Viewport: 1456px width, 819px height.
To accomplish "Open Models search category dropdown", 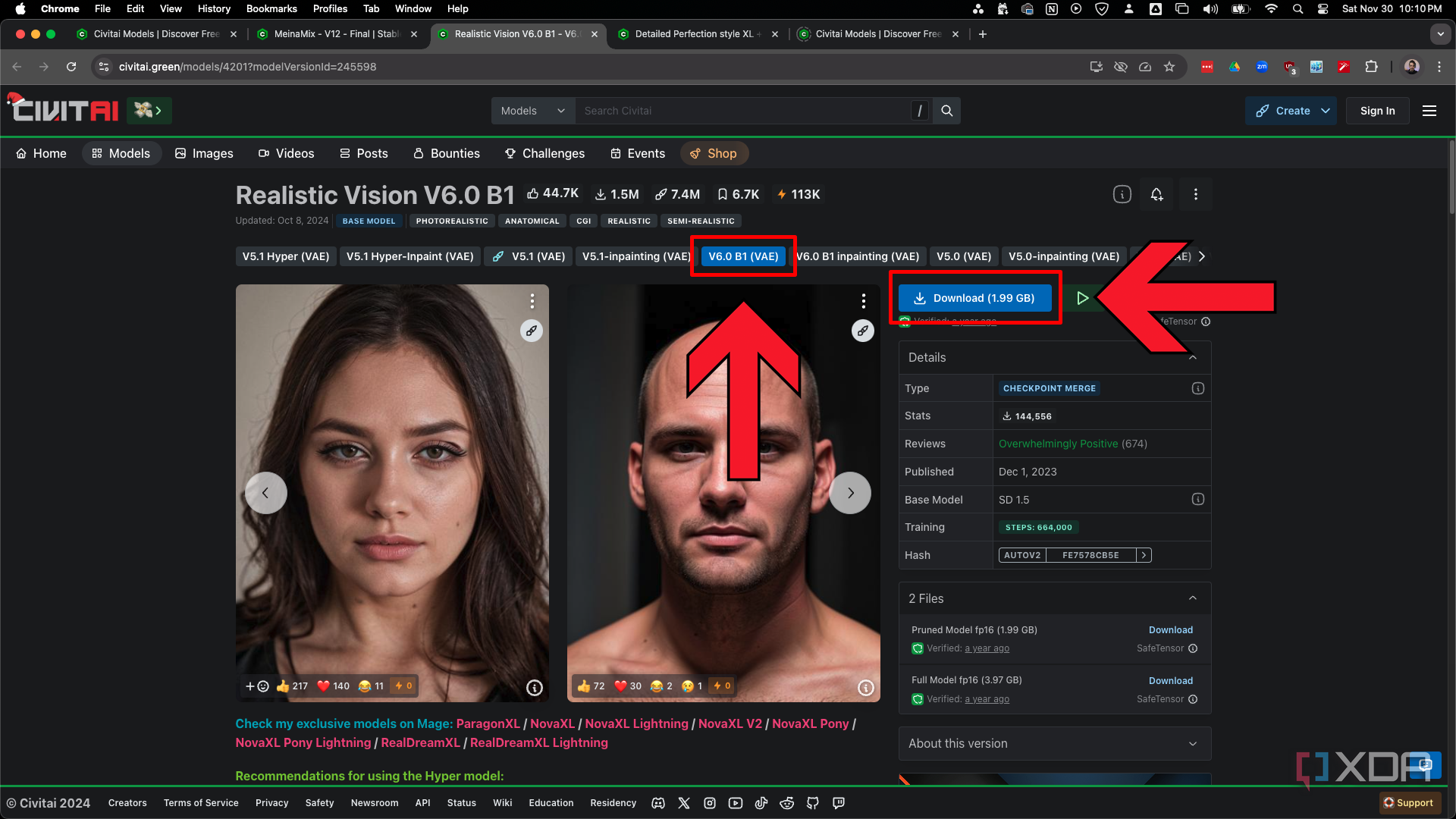I will click(533, 111).
